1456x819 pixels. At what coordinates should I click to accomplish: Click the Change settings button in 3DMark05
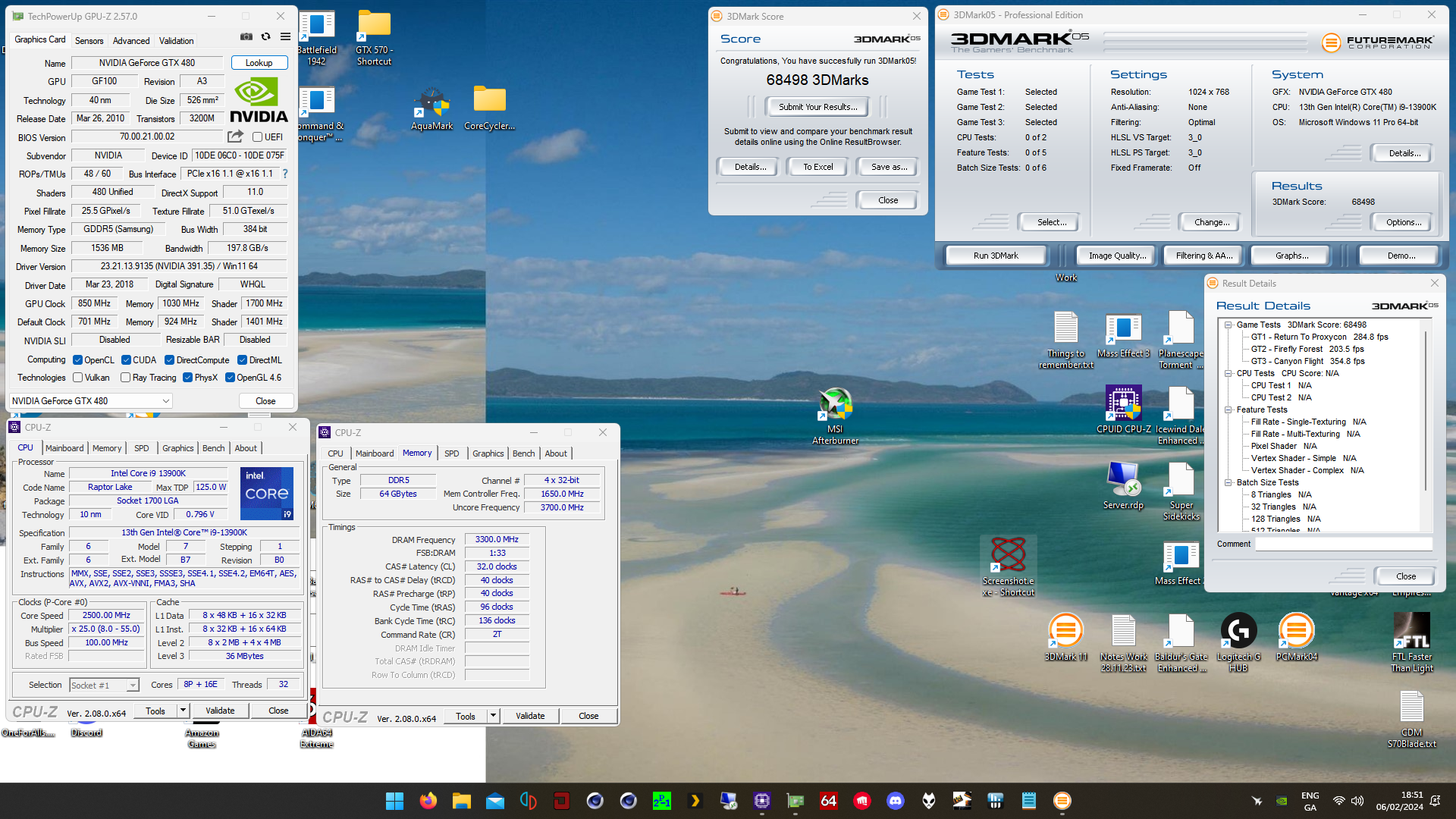pos(1212,222)
